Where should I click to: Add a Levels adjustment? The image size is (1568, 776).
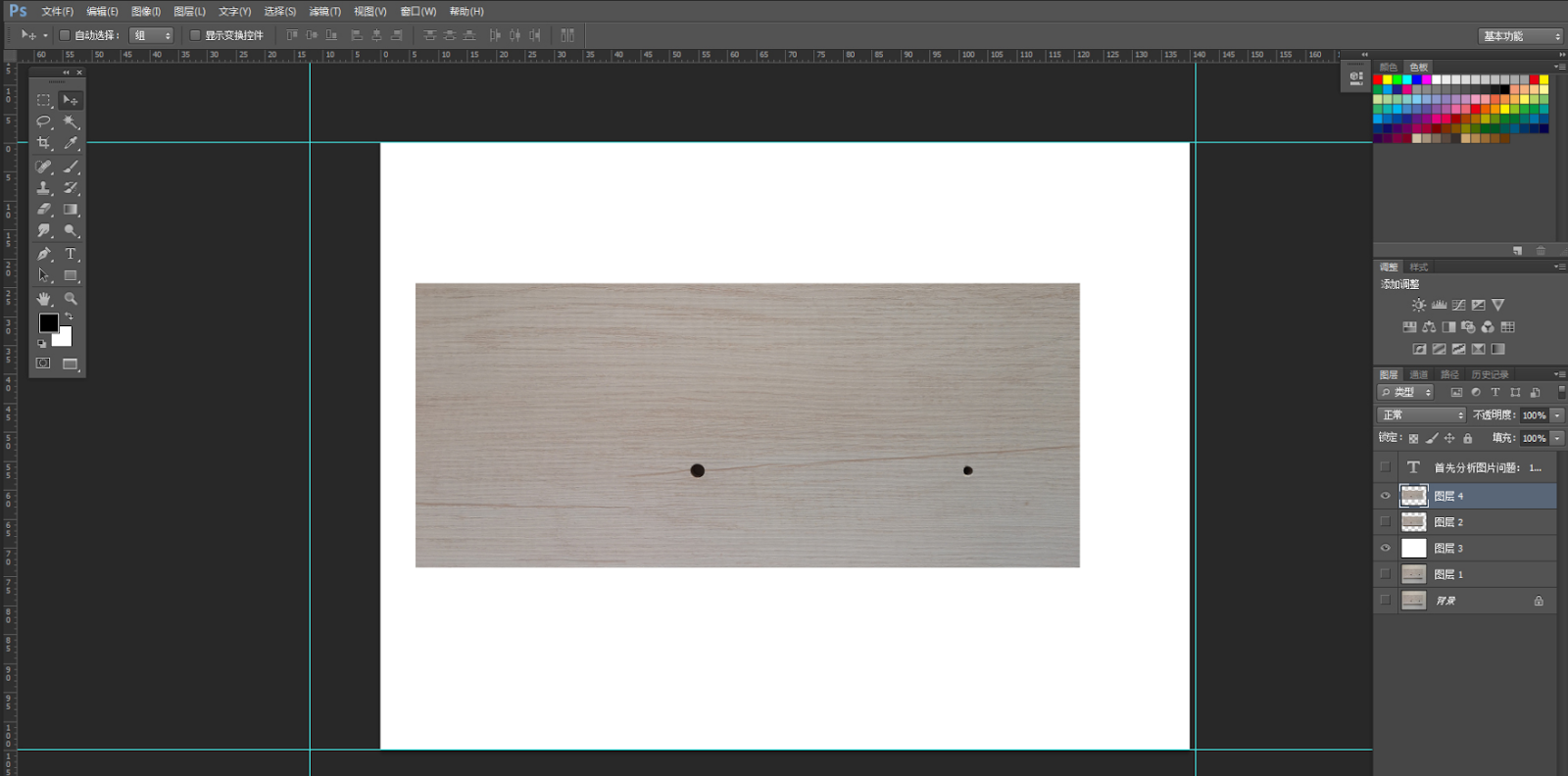(1439, 305)
